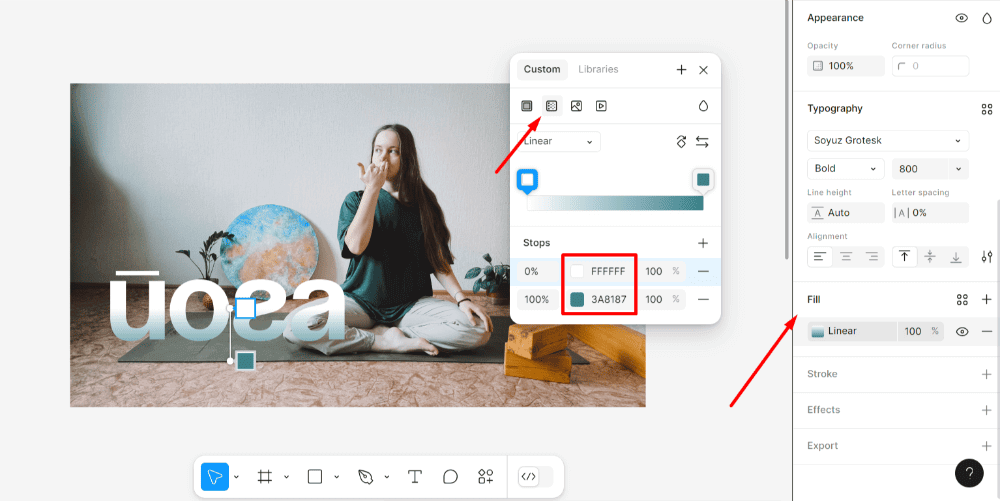
Task: Select the Frame tool
Action: pyautogui.click(x=265, y=477)
